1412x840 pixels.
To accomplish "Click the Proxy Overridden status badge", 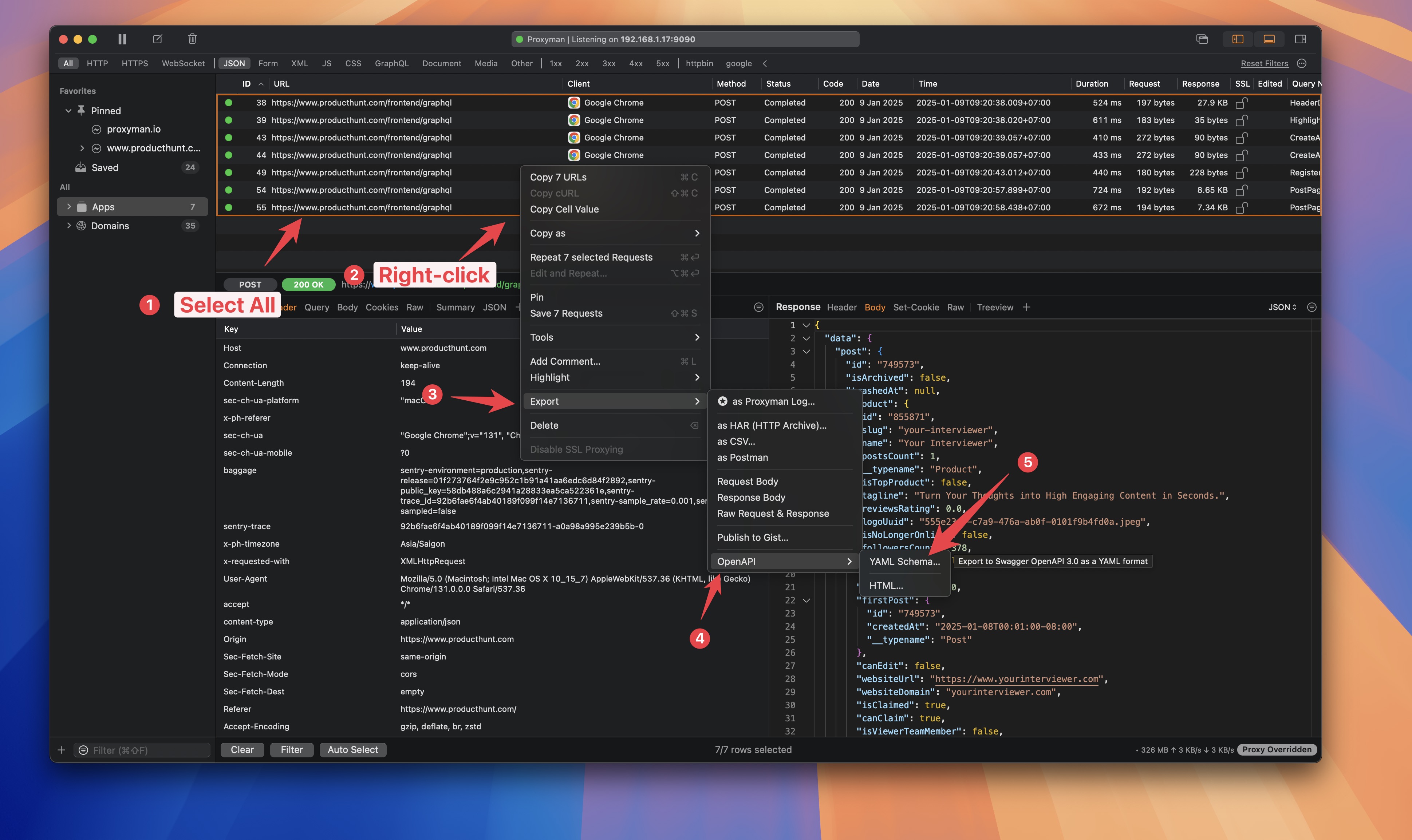I will pyautogui.click(x=1277, y=750).
